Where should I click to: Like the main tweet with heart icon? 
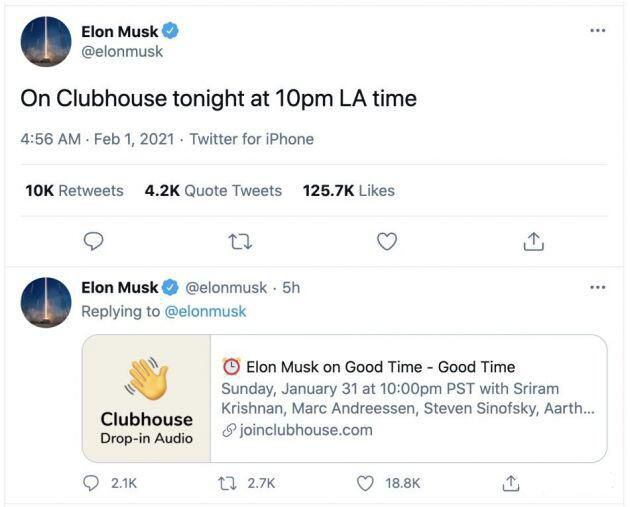tap(387, 241)
